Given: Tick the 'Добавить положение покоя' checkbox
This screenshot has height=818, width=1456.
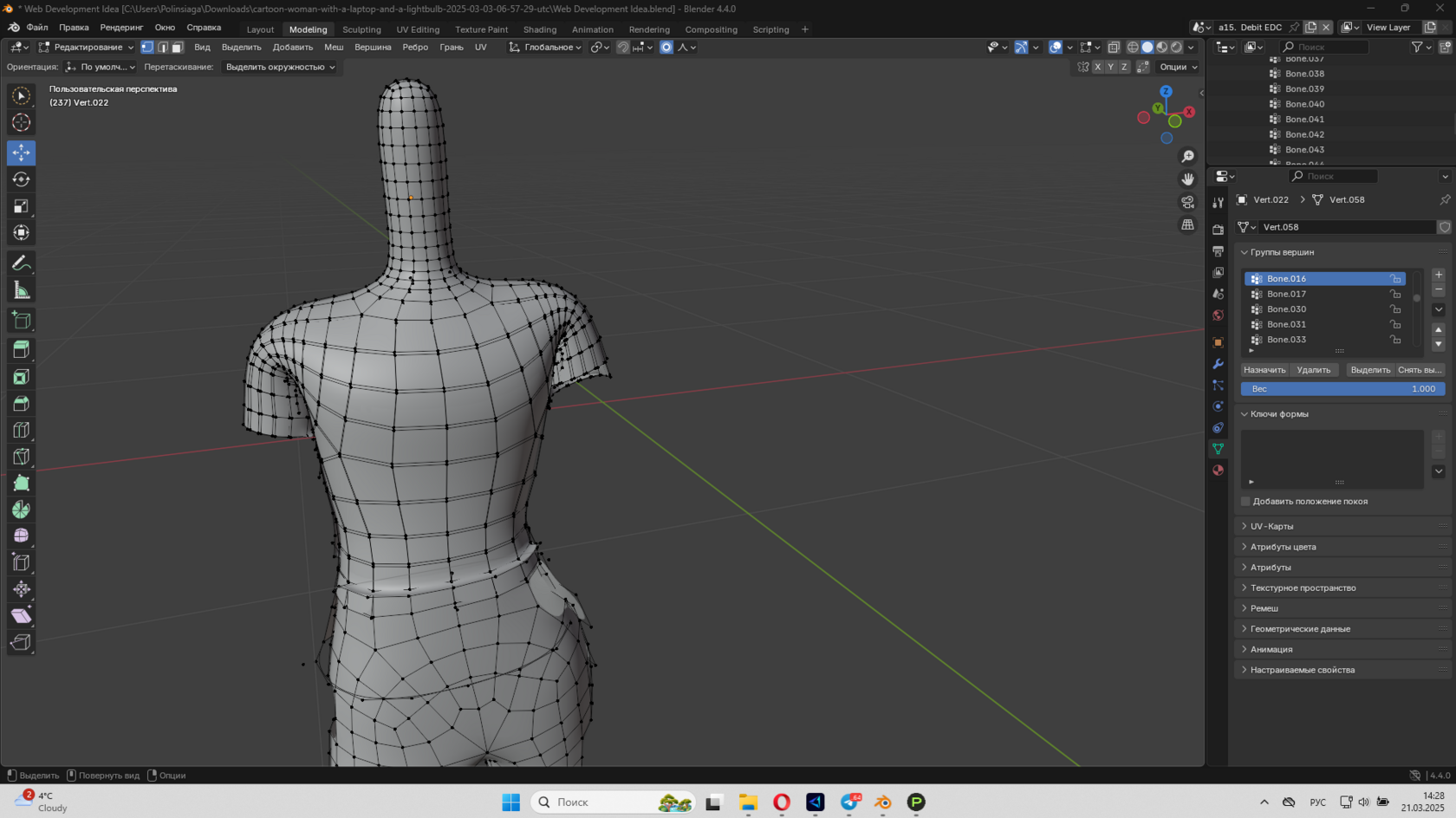Looking at the screenshot, I should click(1245, 501).
